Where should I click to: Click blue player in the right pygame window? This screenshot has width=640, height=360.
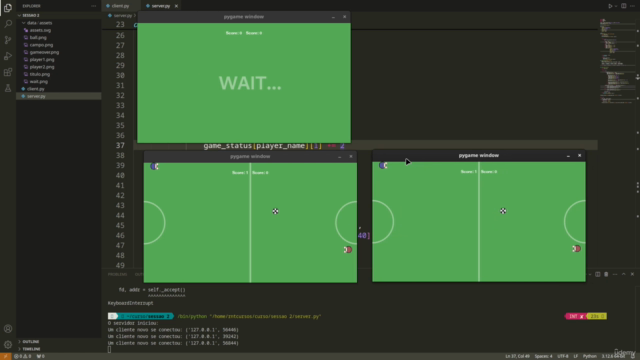tap(383, 165)
